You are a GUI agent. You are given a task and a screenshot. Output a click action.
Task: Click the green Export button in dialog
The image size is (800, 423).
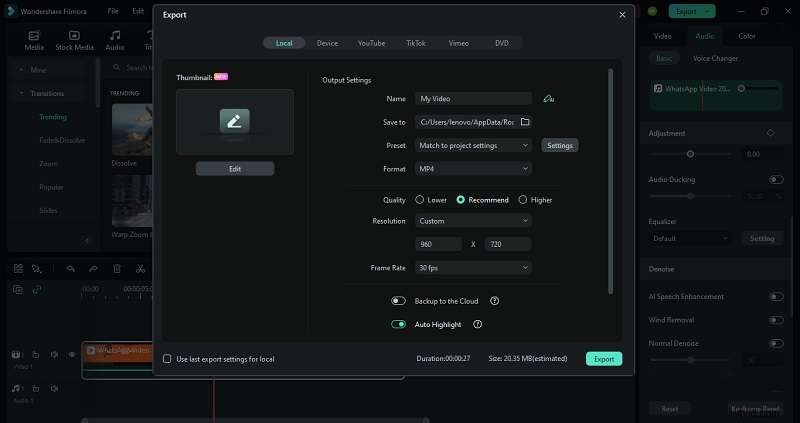click(603, 358)
